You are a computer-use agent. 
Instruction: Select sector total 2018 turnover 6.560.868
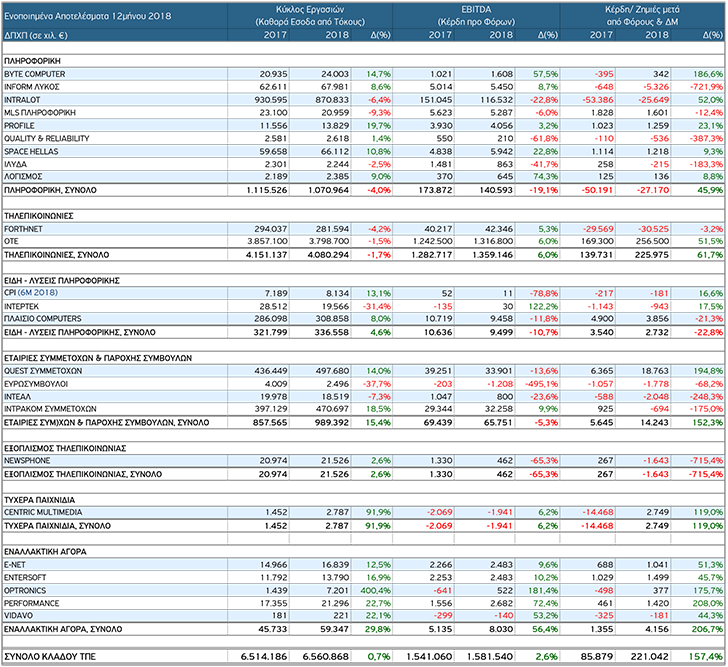[x=326, y=657]
